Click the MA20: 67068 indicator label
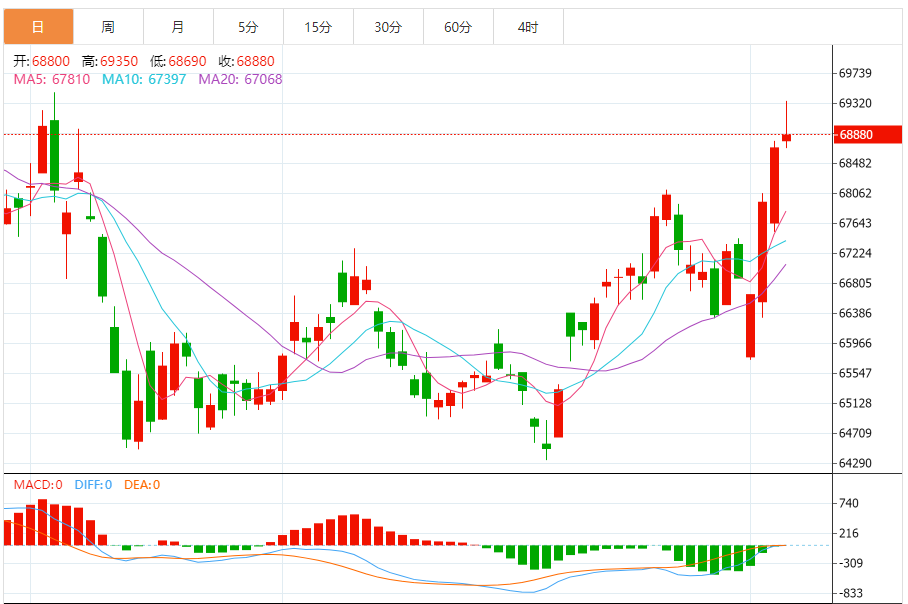908x604 pixels. (240, 79)
